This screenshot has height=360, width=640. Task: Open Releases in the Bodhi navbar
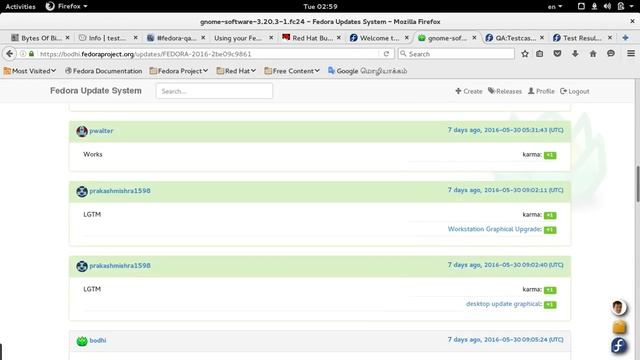tap(505, 91)
